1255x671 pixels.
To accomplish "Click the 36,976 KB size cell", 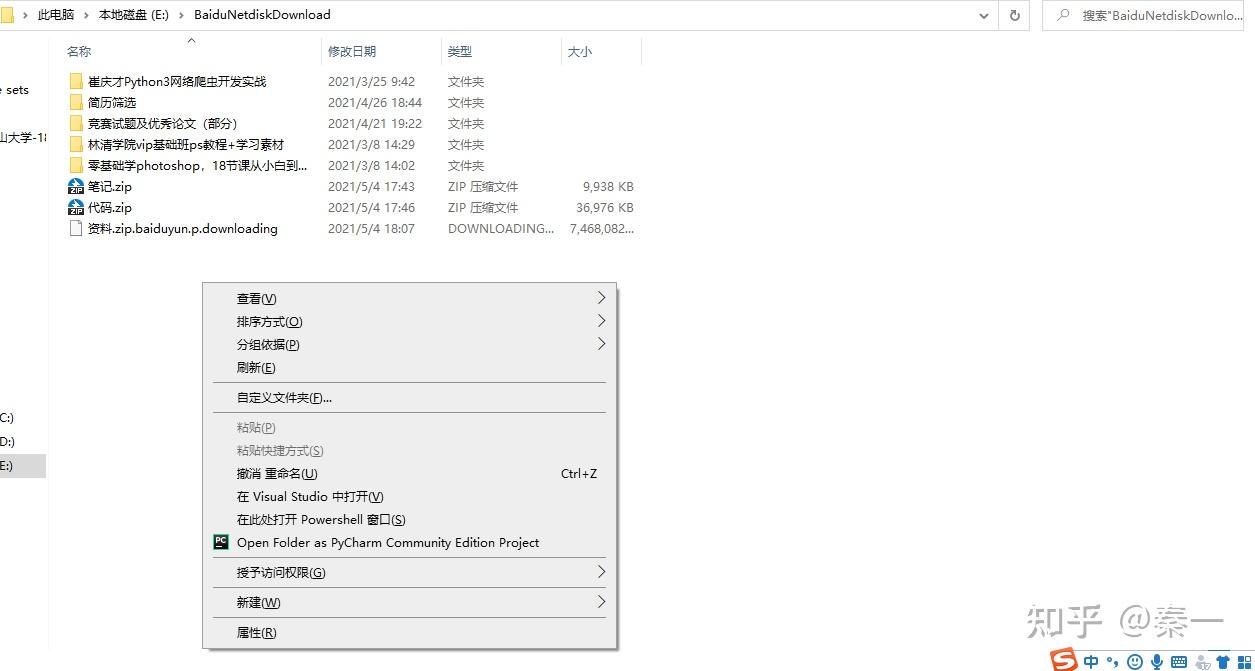I will 605,207.
